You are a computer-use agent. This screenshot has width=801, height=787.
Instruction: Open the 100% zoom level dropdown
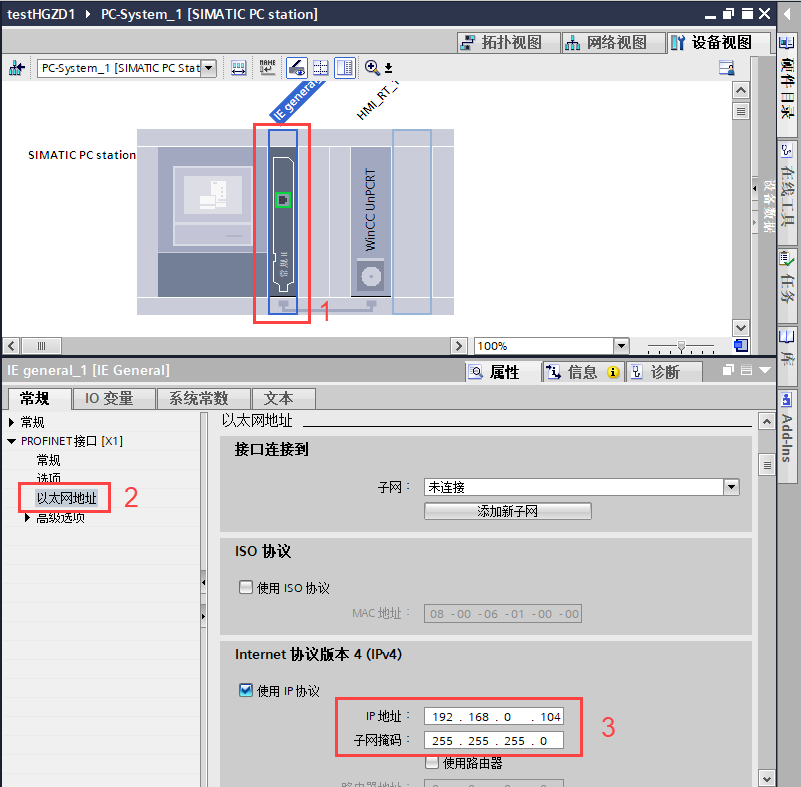point(621,346)
